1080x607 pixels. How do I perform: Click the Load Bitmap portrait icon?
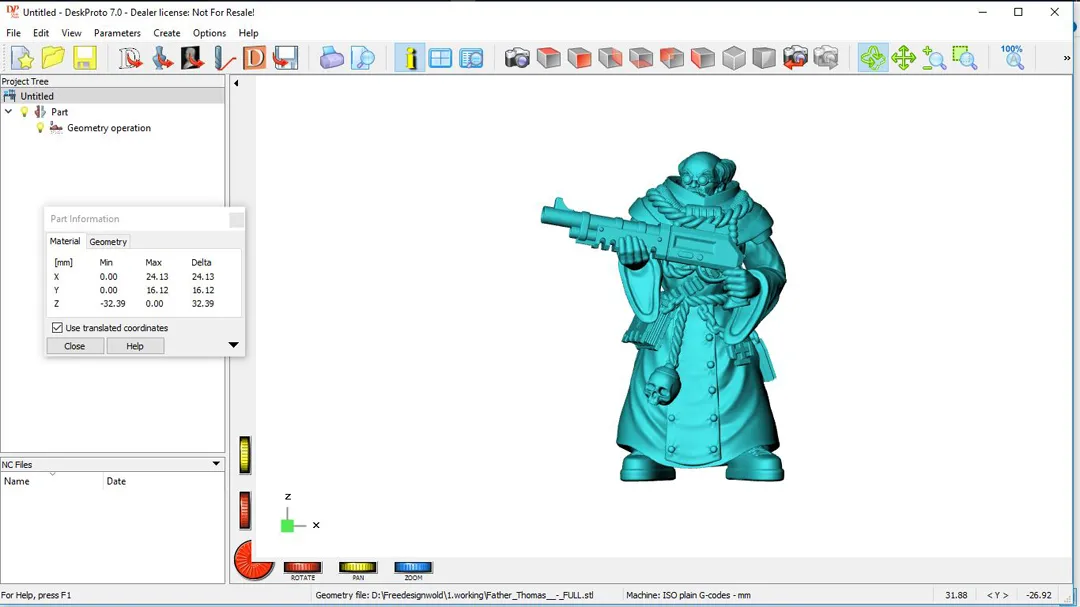pyautogui.click(x=192, y=58)
